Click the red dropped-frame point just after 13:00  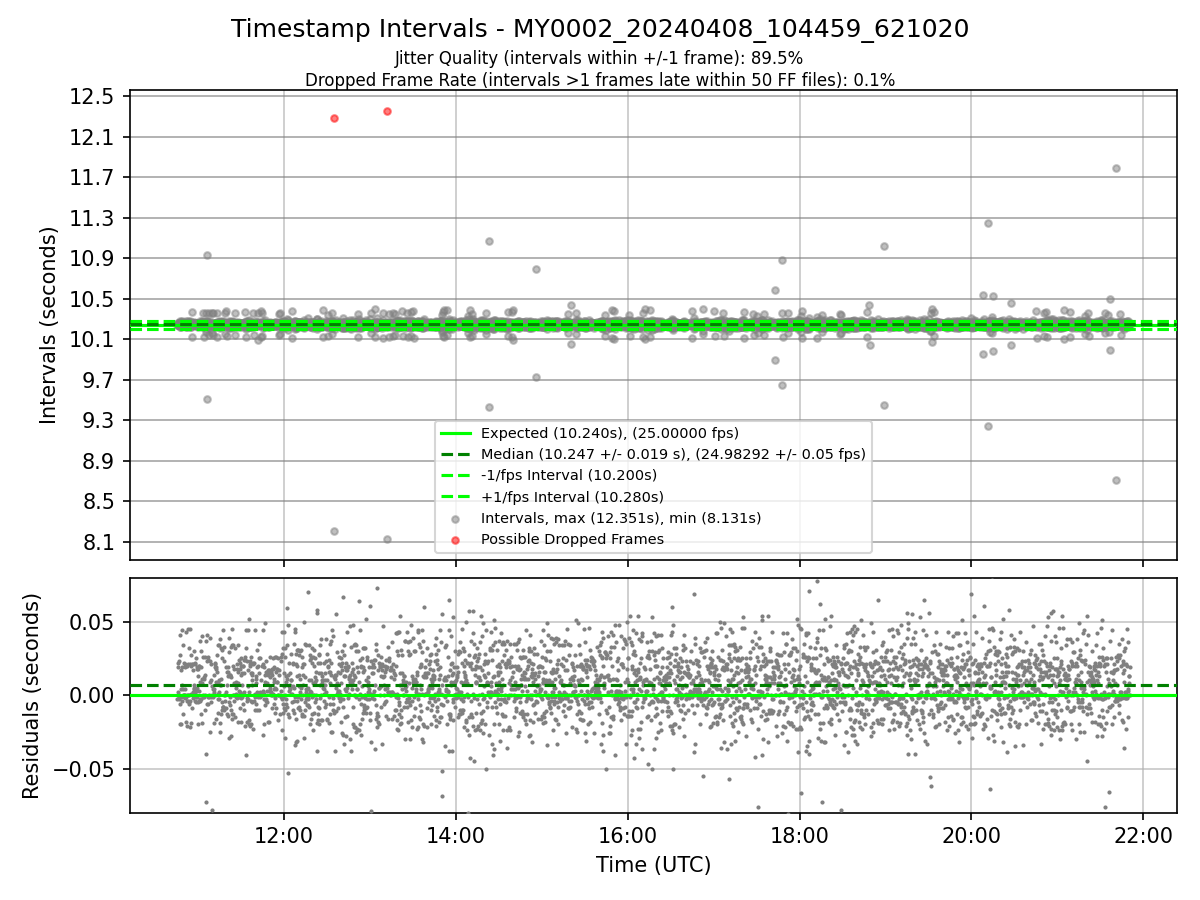pyautogui.click(x=387, y=111)
